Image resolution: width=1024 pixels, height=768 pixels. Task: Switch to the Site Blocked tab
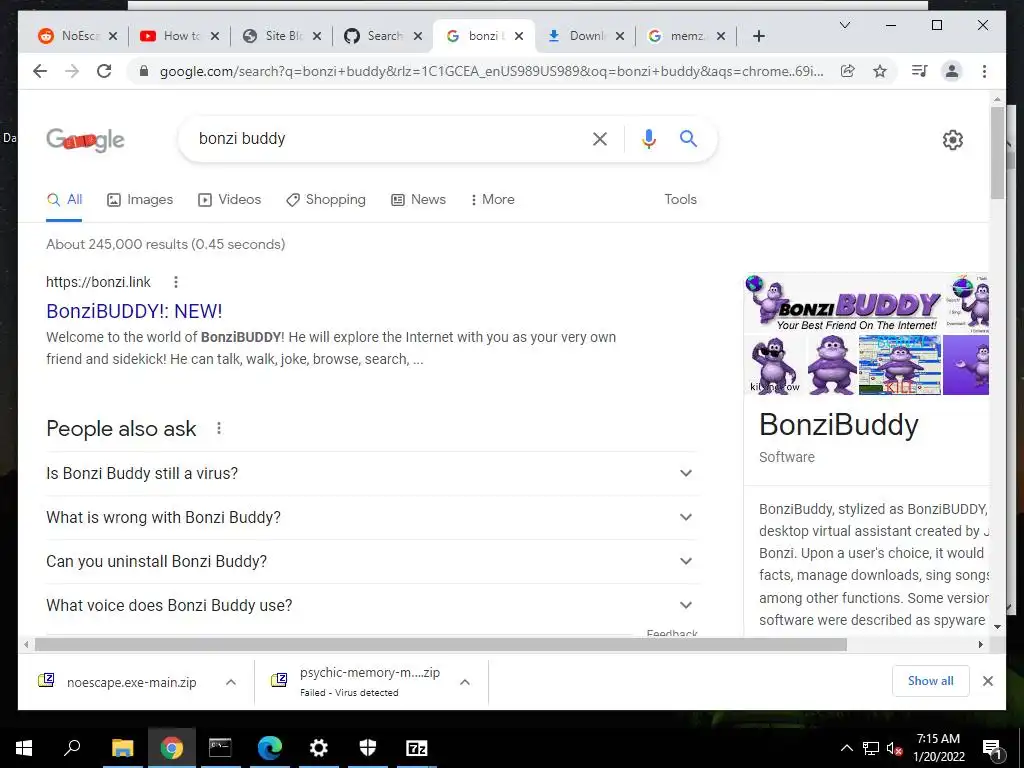281,36
